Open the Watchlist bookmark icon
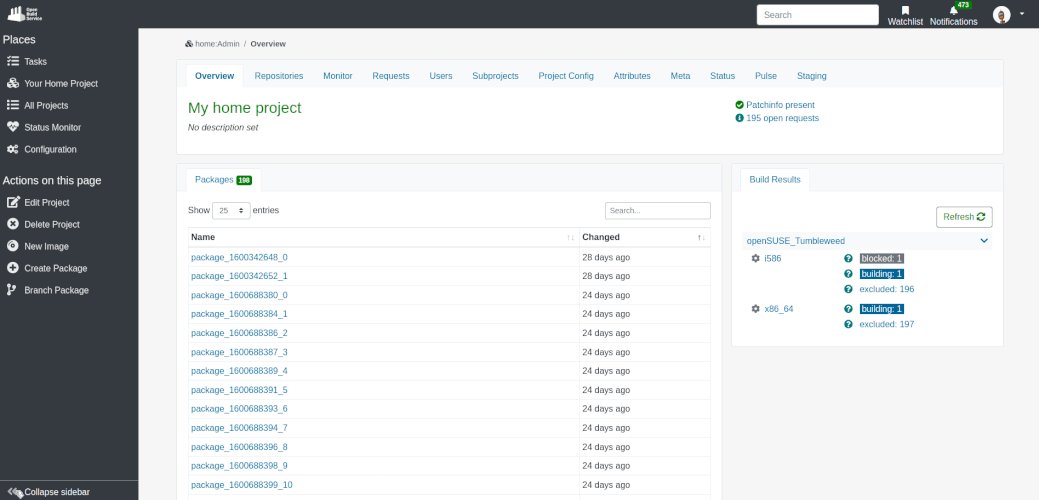The image size is (1039, 500). coord(905,11)
